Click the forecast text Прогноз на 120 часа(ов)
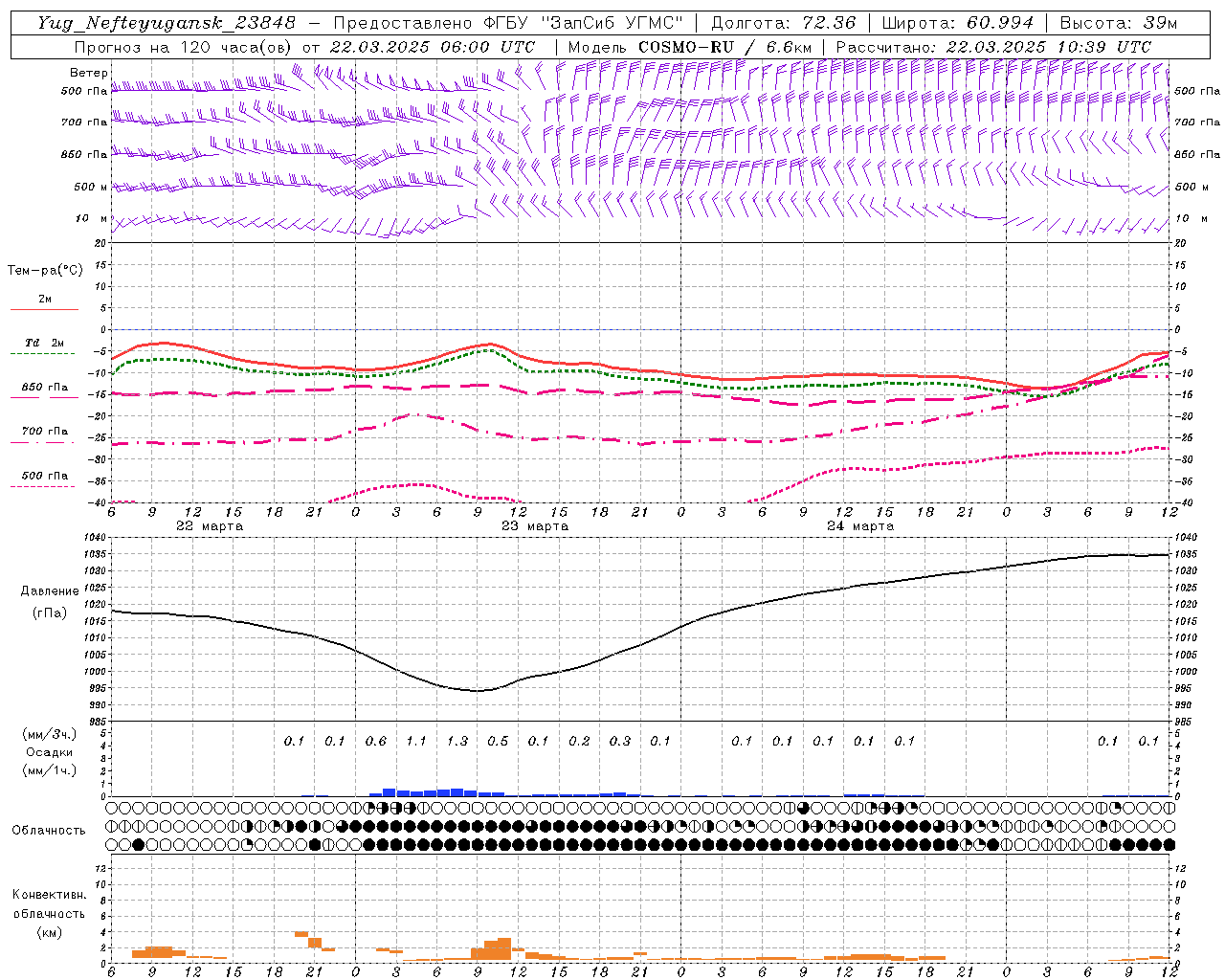1225x980 pixels. [x=185, y=47]
